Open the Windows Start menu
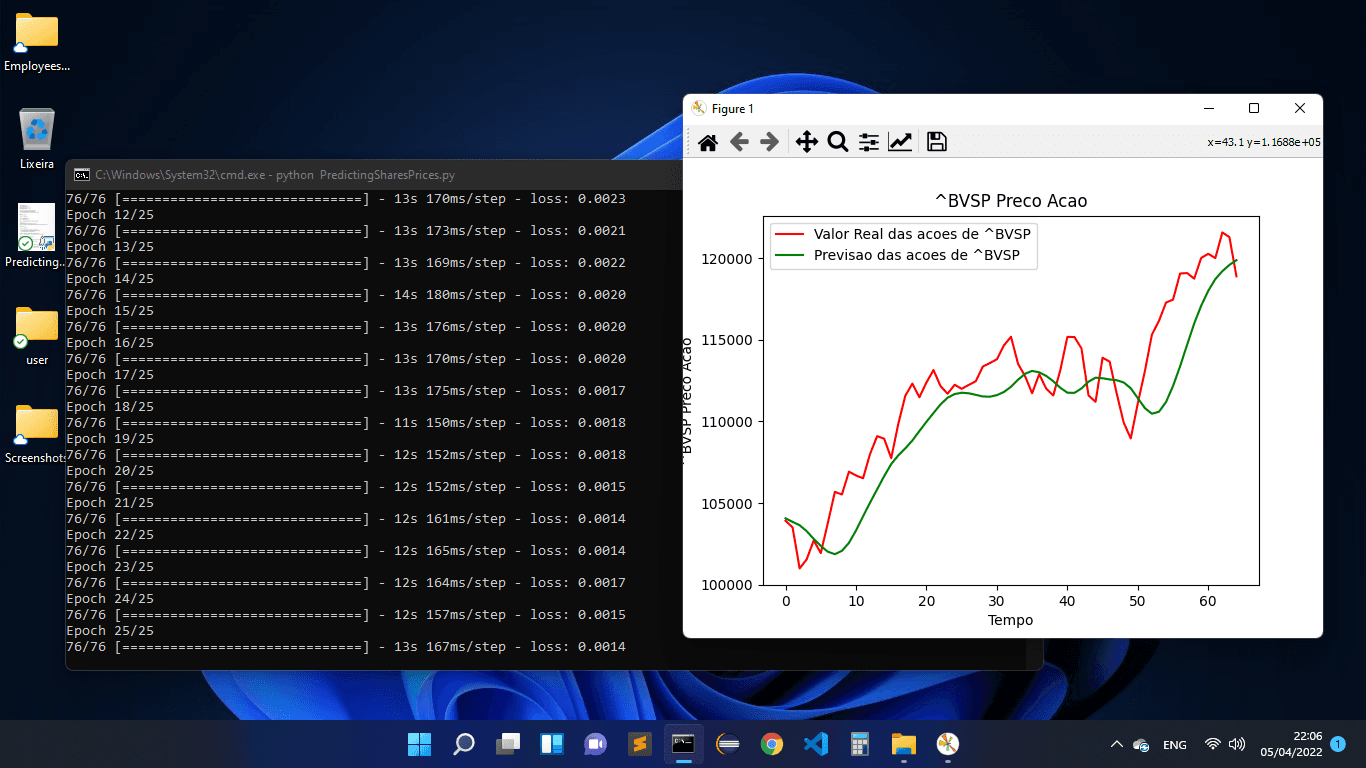1366x768 pixels. [x=419, y=744]
